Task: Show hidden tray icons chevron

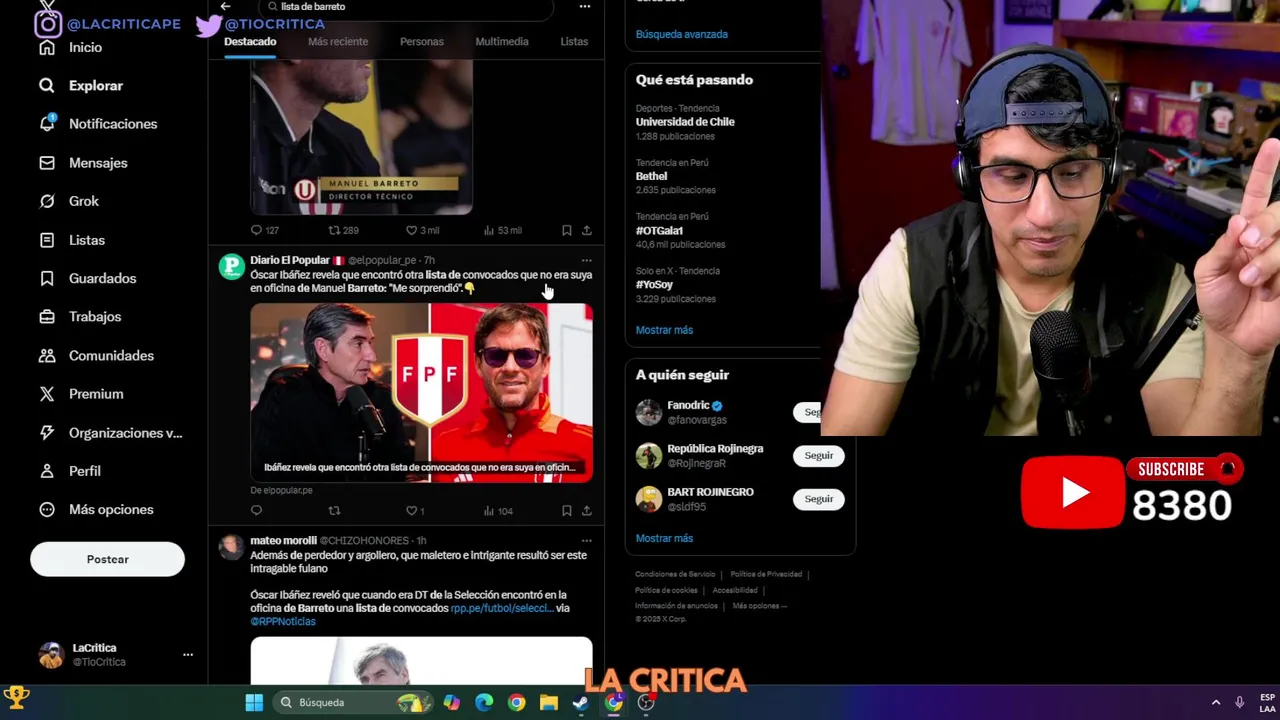Action: [x=1216, y=702]
